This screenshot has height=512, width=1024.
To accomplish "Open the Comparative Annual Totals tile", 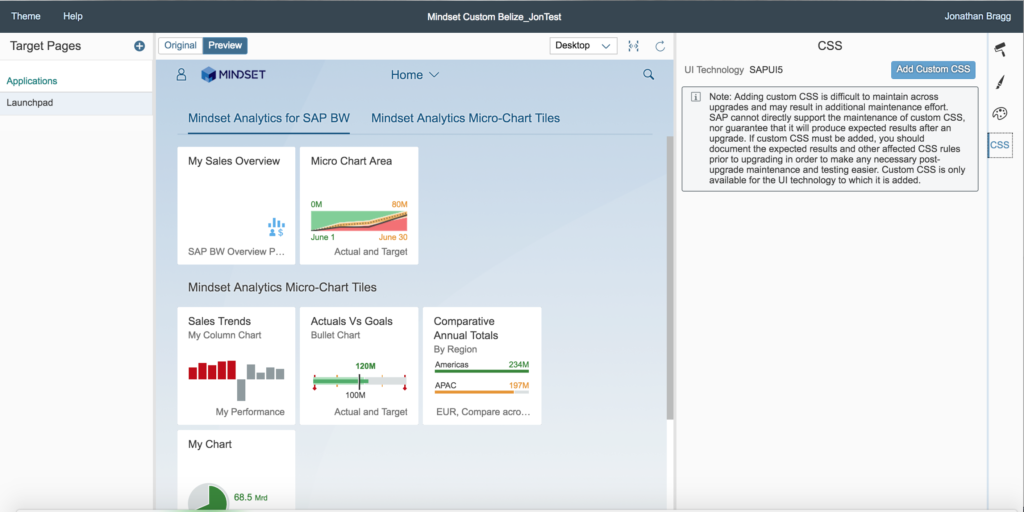I will point(482,366).
